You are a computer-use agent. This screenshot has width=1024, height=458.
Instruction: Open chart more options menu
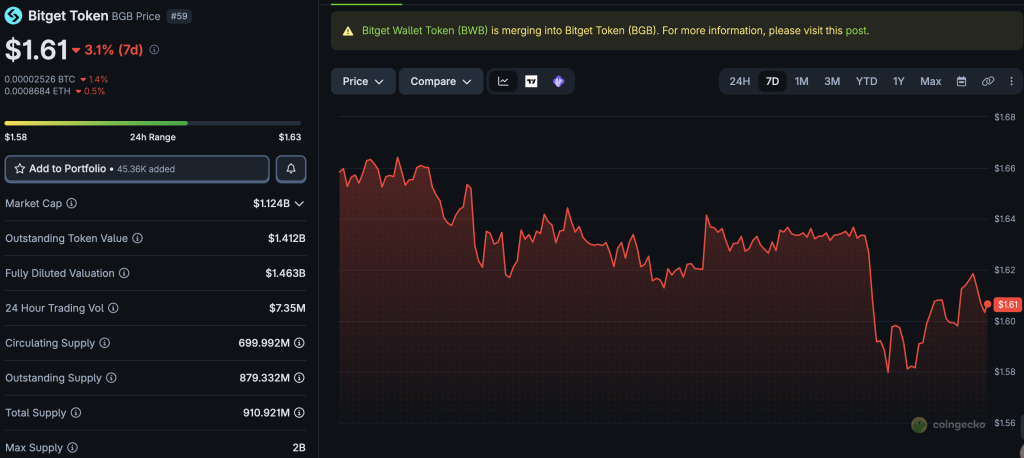pyautogui.click(x=1012, y=82)
